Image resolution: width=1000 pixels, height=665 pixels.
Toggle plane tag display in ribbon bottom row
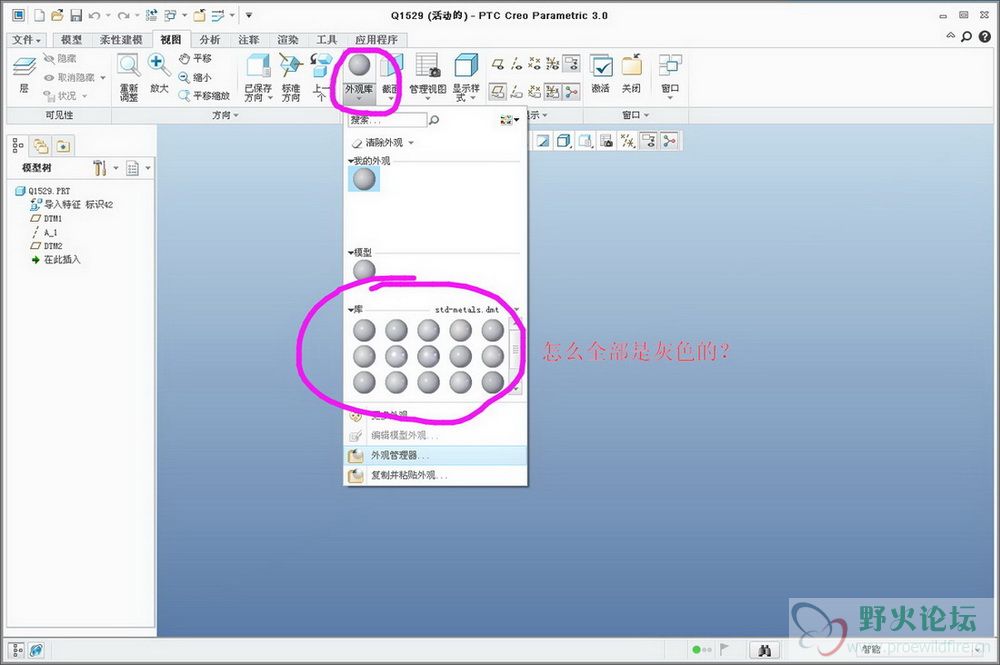pyautogui.click(x=498, y=92)
